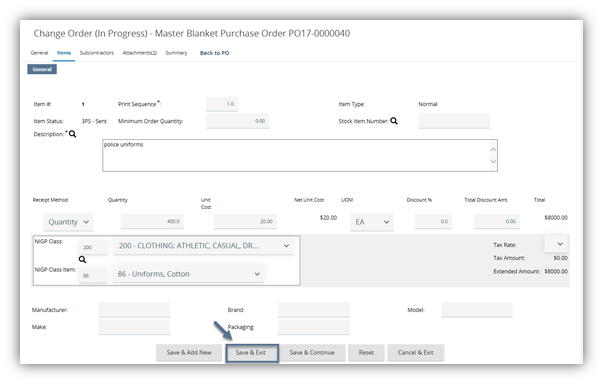Click the Stock Item Number input field
Viewport: 603px width, 384px height.
(x=454, y=121)
